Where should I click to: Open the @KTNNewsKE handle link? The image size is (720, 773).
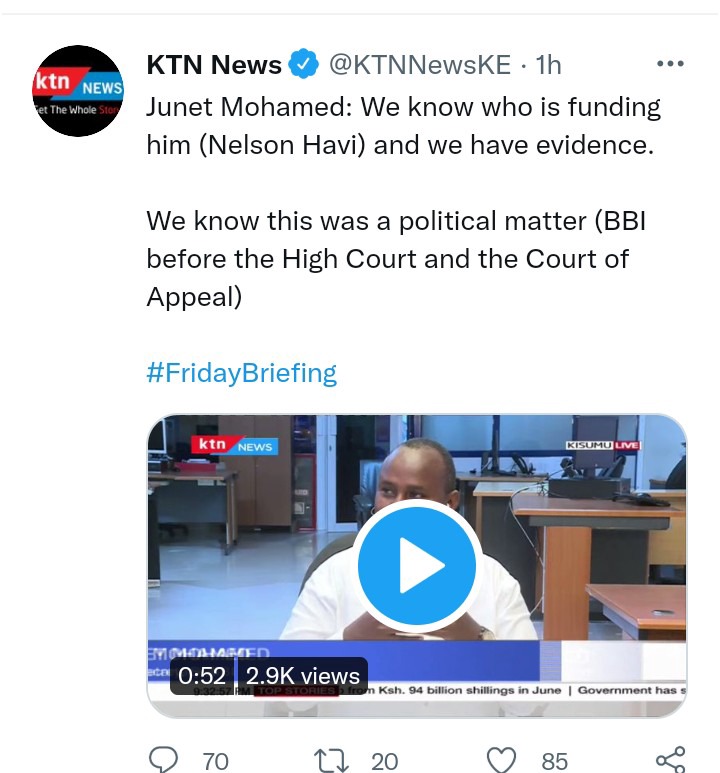point(420,65)
